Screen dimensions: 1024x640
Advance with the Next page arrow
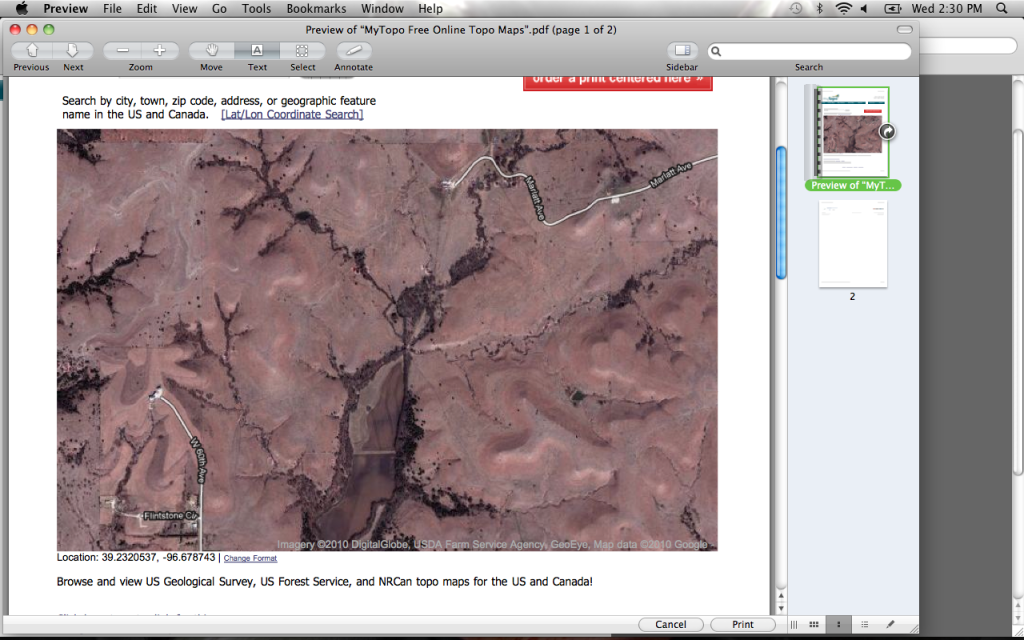pyautogui.click(x=73, y=50)
